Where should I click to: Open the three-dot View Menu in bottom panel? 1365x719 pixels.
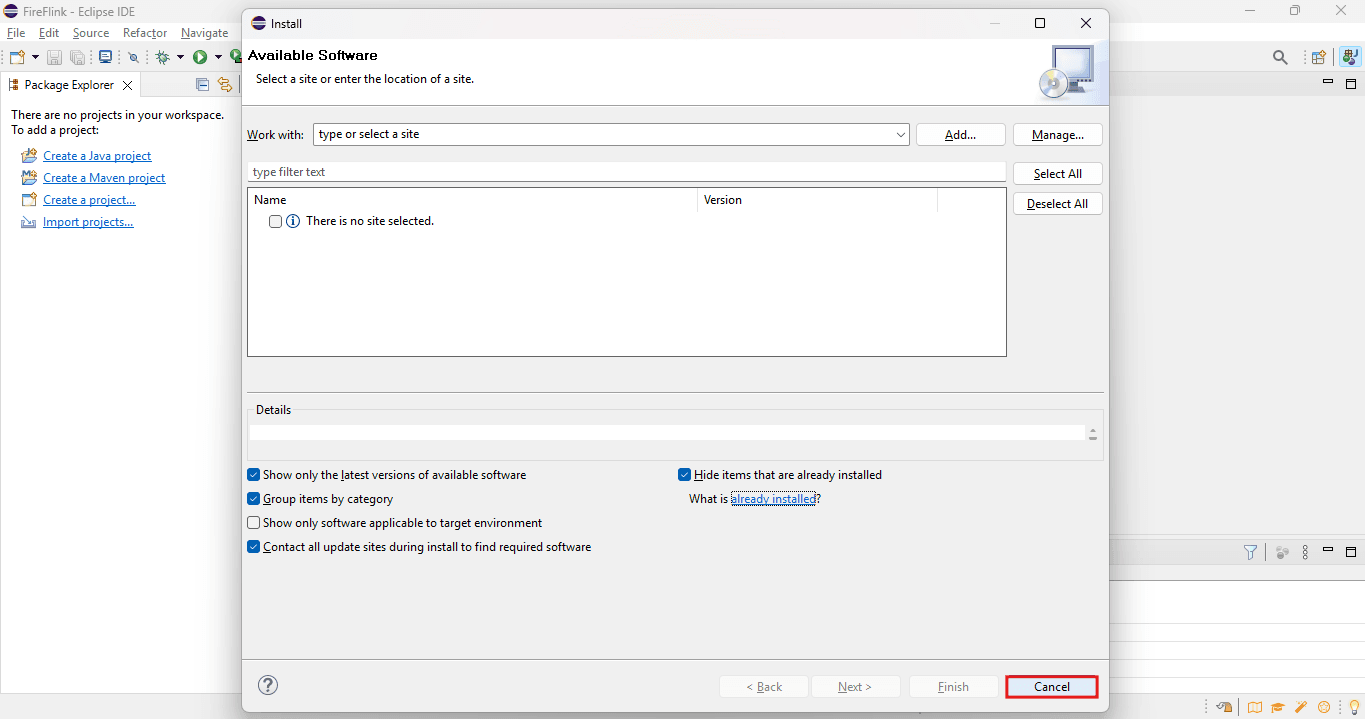tap(1306, 552)
